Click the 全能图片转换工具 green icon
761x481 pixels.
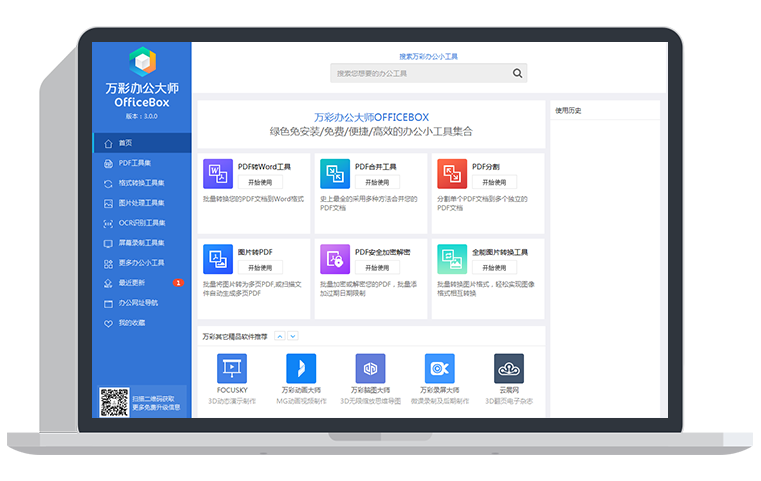point(451,259)
